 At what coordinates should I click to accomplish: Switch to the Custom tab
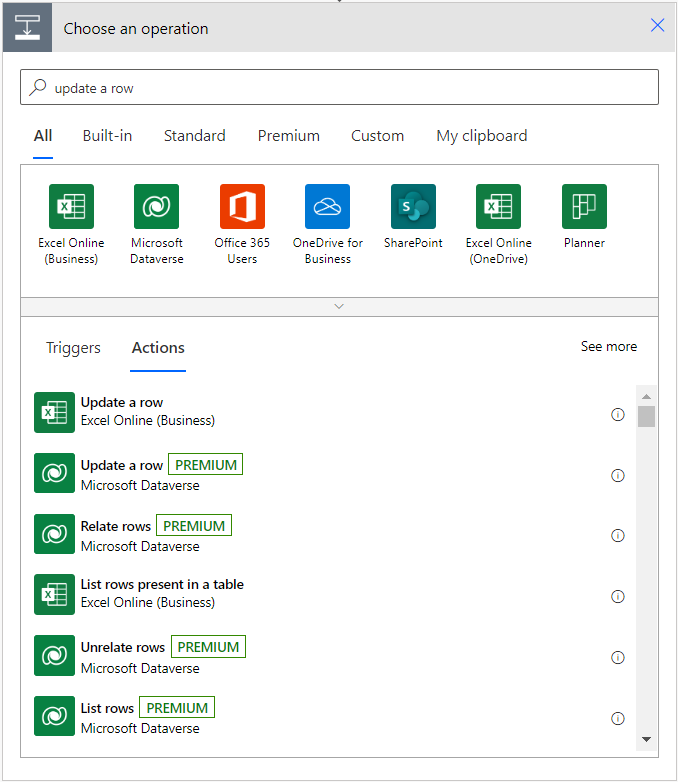378,136
